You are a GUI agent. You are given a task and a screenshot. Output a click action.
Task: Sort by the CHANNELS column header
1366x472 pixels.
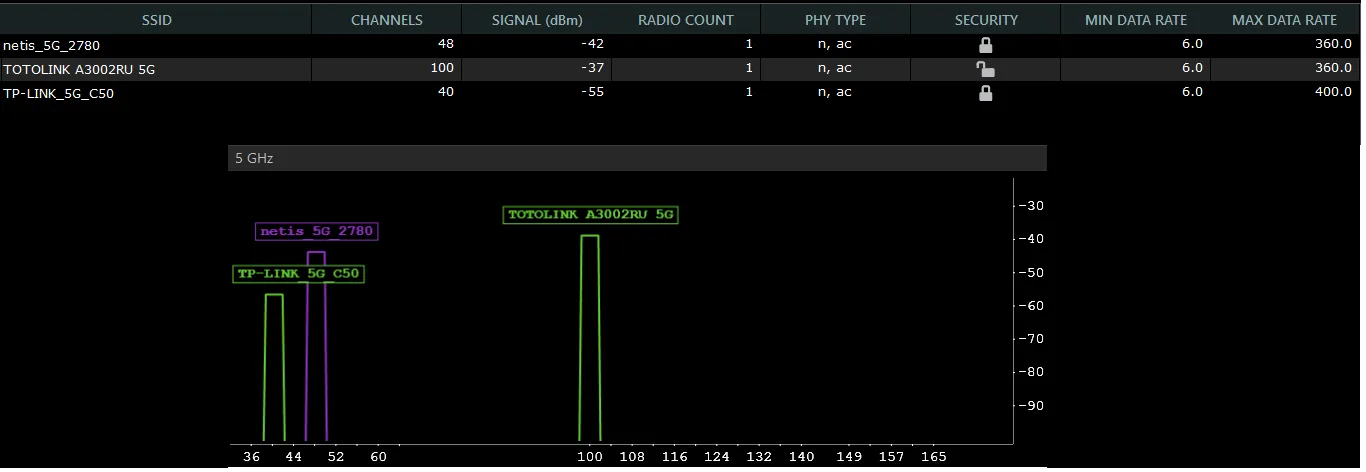click(387, 20)
